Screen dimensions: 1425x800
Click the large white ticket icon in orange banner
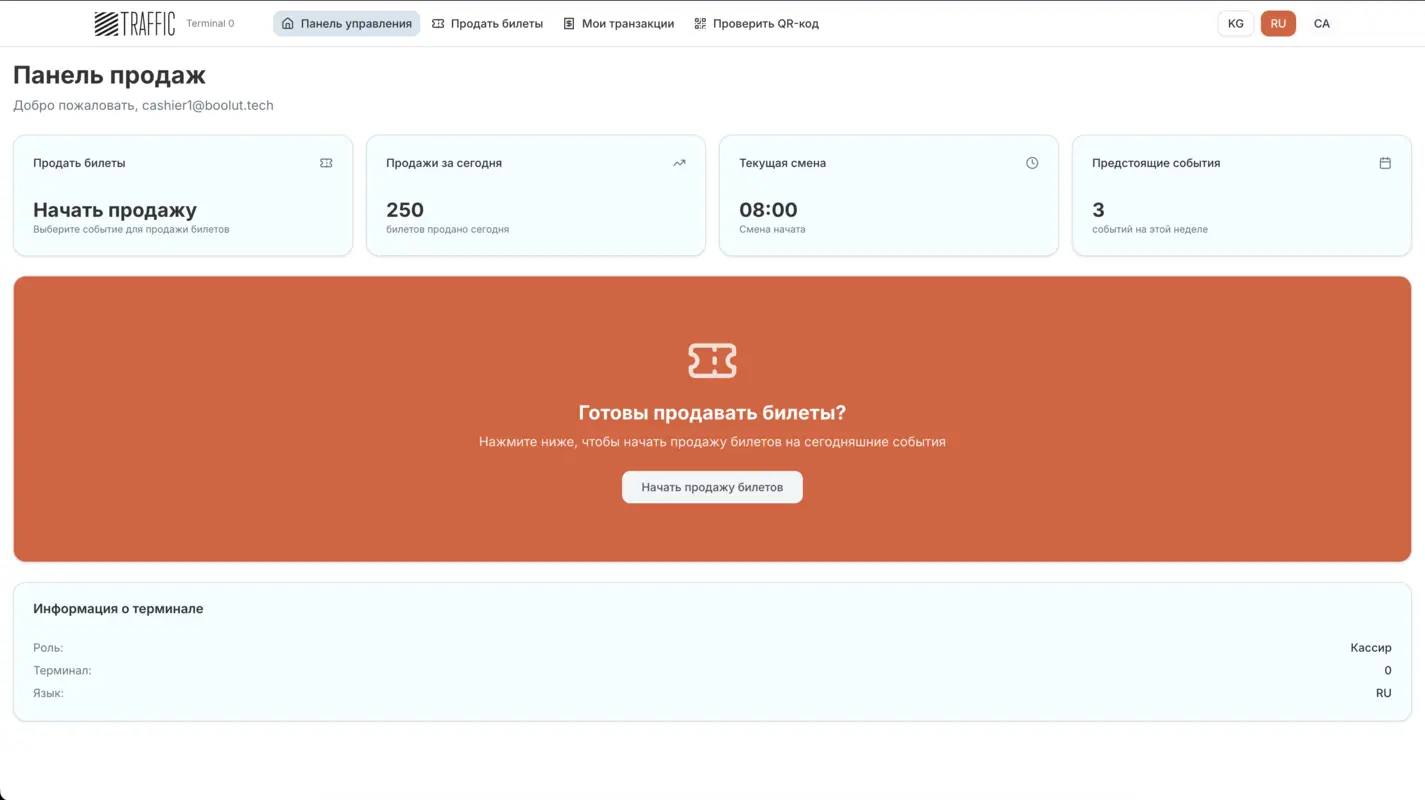coord(712,360)
